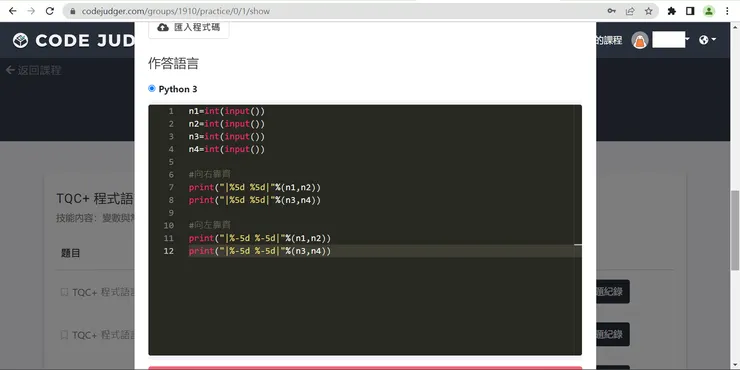Image resolution: width=740 pixels, height=370 pixels.
Task: Click the 作答語言 heading
Action: (x=173, y=63)
